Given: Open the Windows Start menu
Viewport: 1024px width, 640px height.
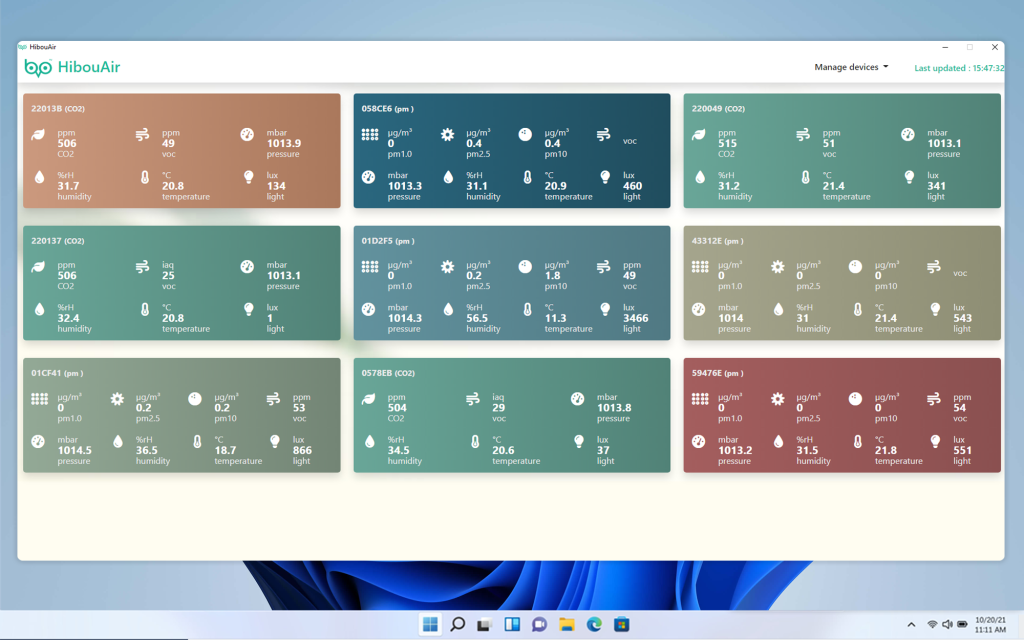Looking at the screenshot, I should tap(430, 625).
